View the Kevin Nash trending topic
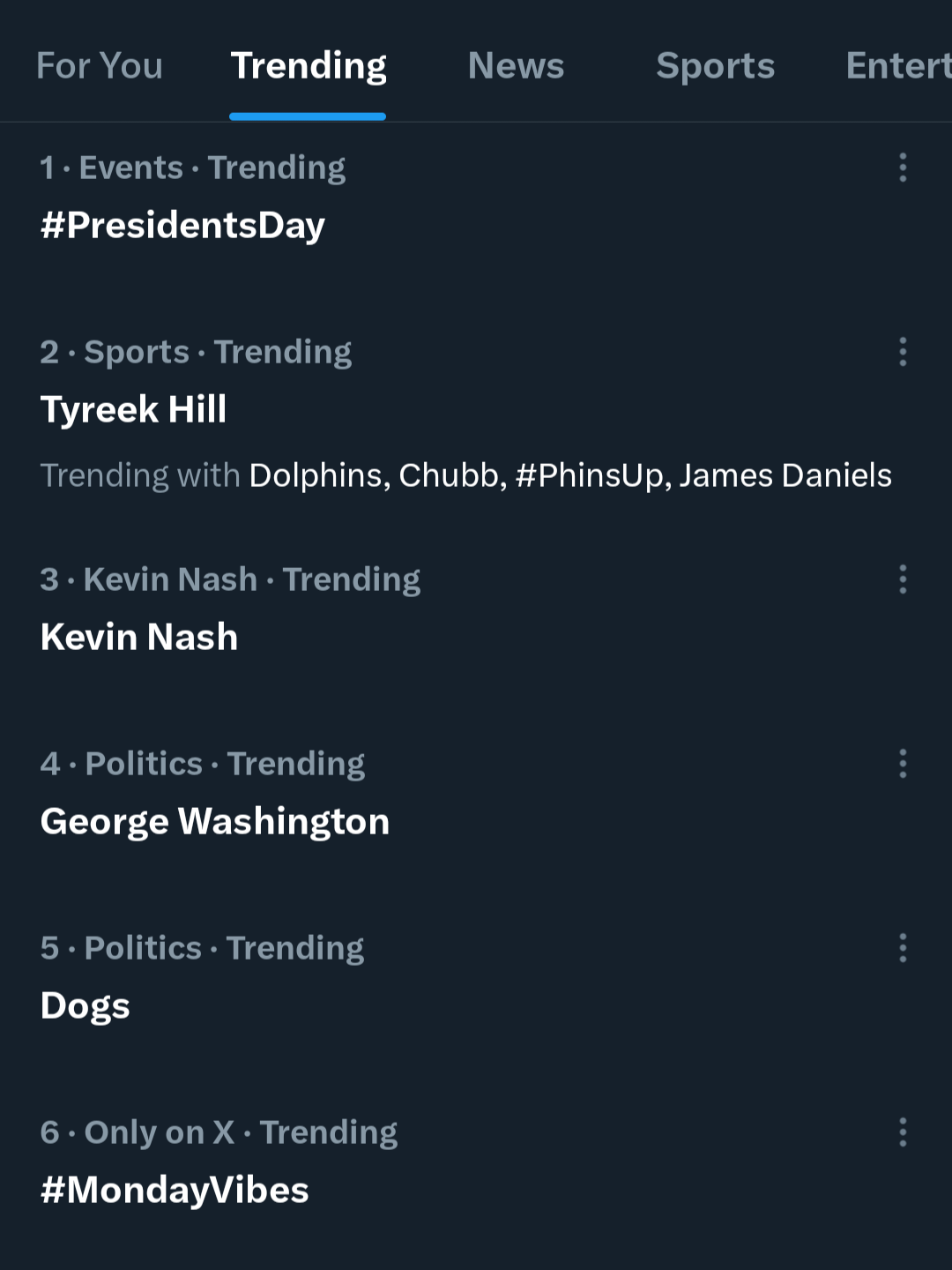This screenshot has width=952, height=1270. (x=139, y=638)
